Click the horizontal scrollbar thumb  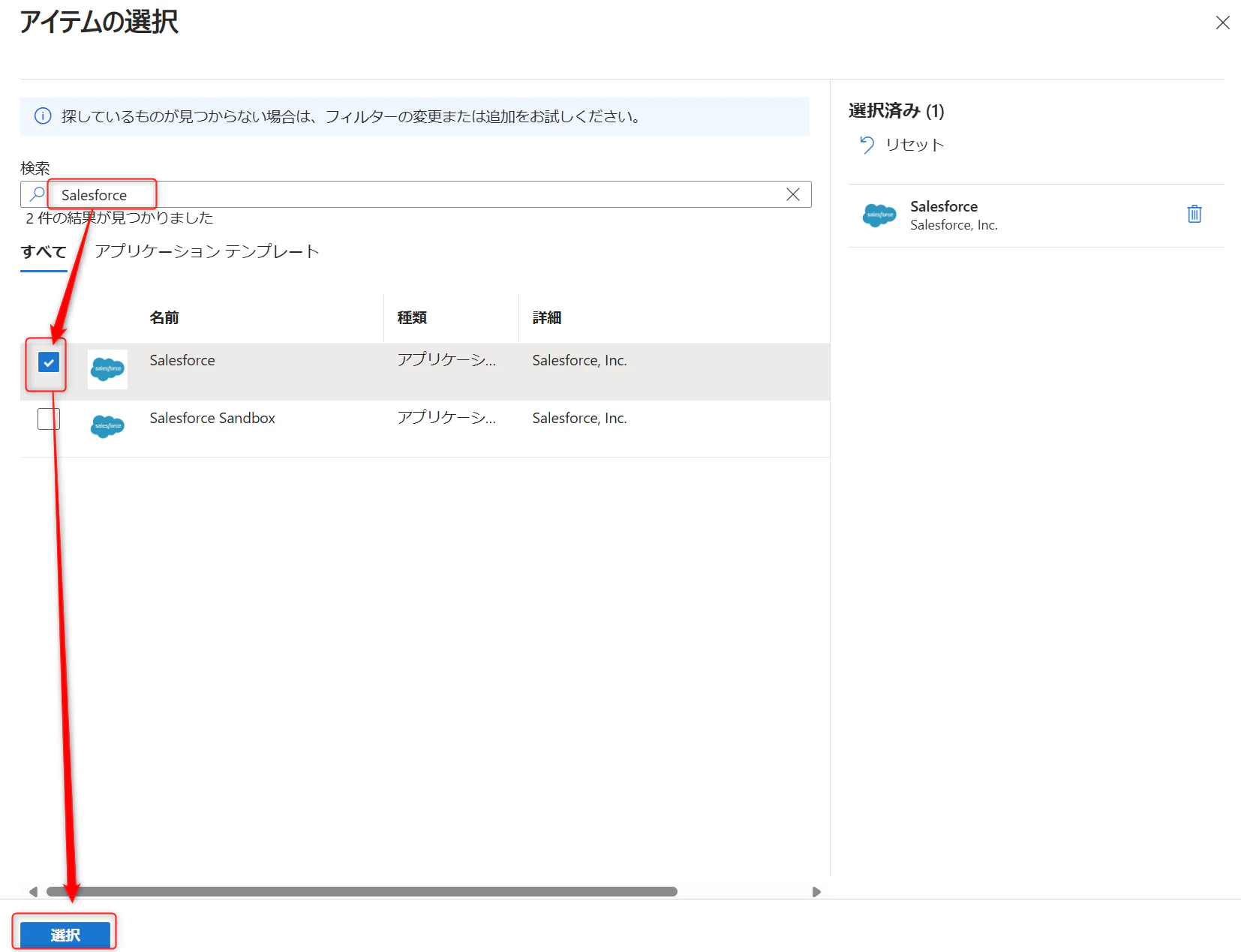(362, 892)
